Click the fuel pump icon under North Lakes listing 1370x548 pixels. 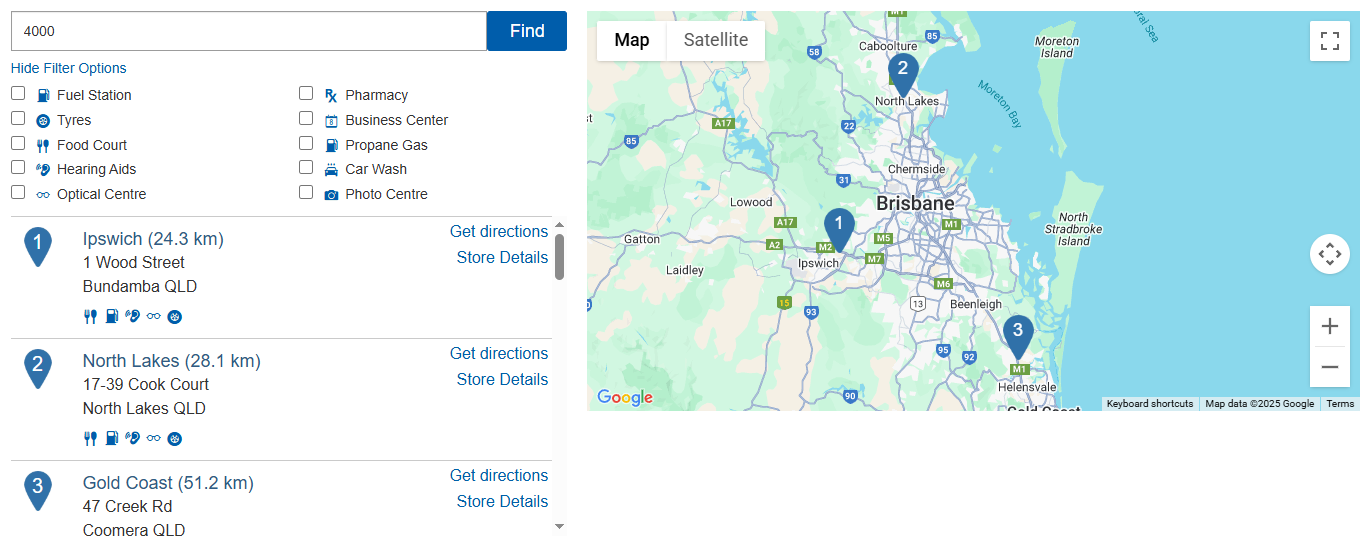click(x=112, y=438)
